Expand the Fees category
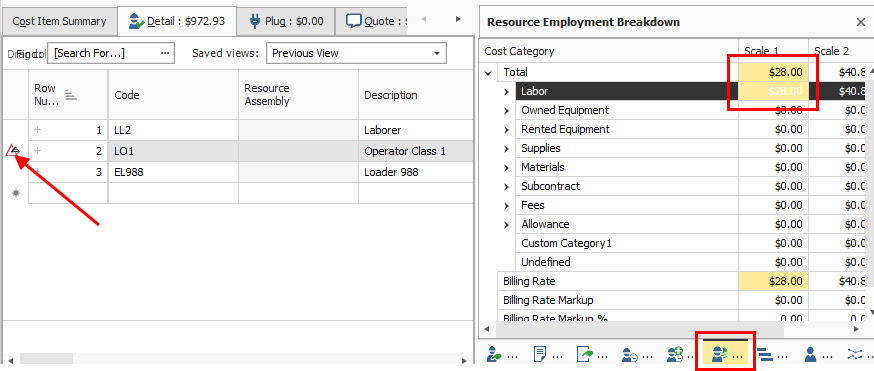This screenshot has height=371, width=874. point(507,206)
